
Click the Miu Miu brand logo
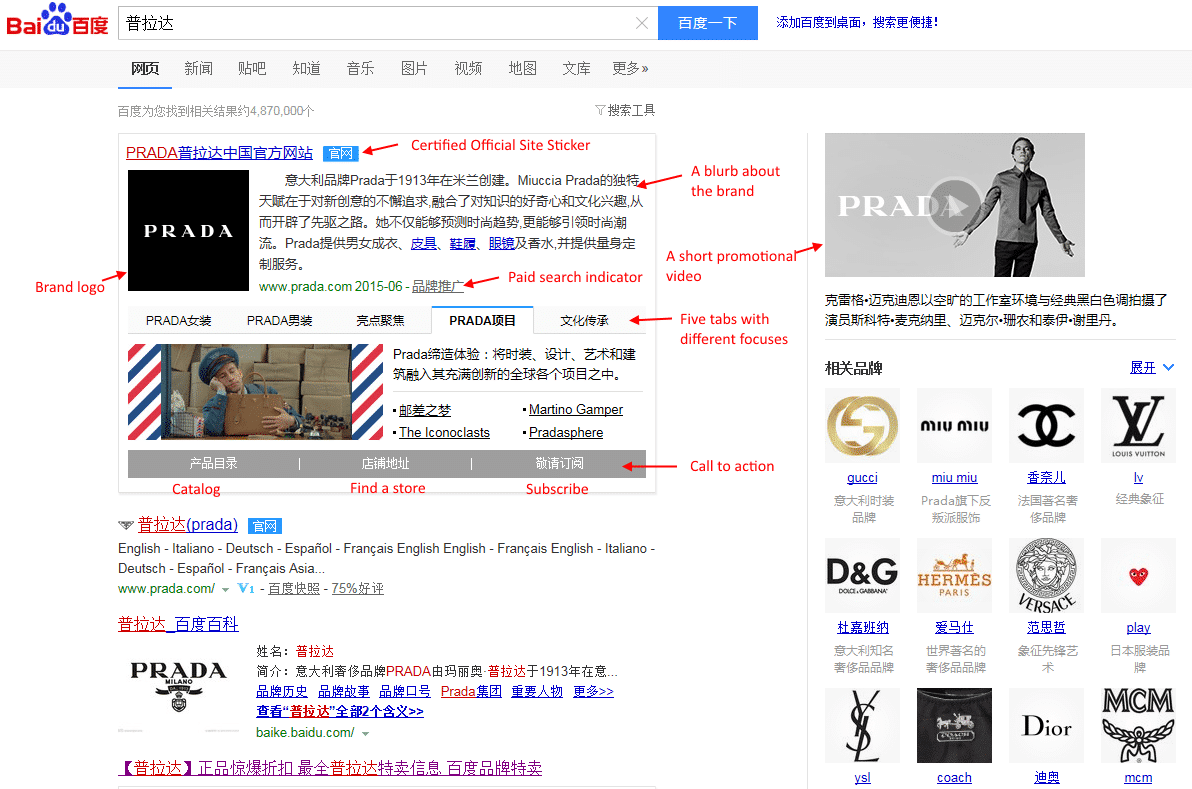click(x=954, y=426)
